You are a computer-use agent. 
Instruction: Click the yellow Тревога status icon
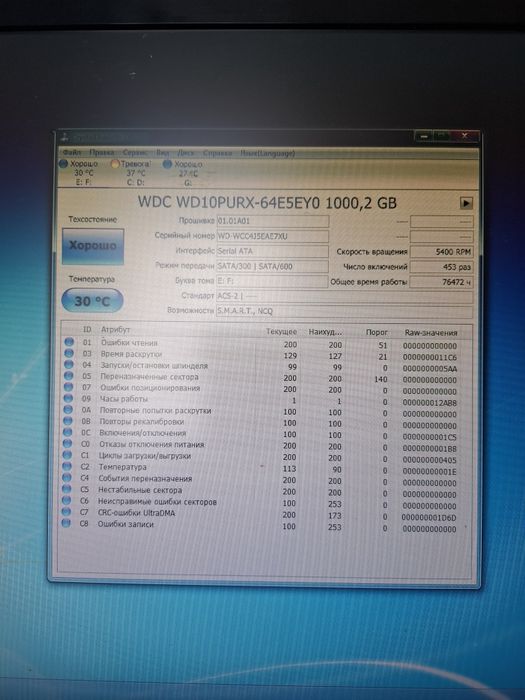[x=115, y=164]
